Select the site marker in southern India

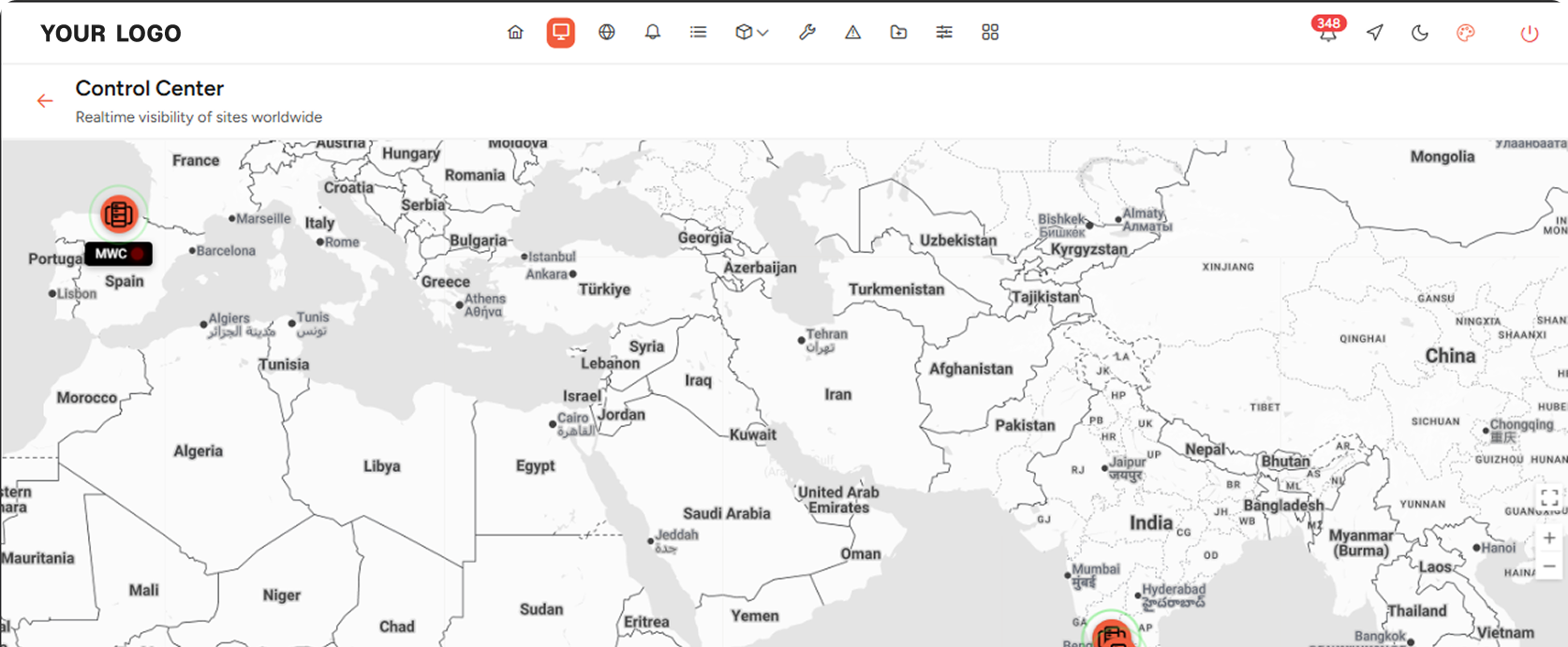click(1112, 634)
